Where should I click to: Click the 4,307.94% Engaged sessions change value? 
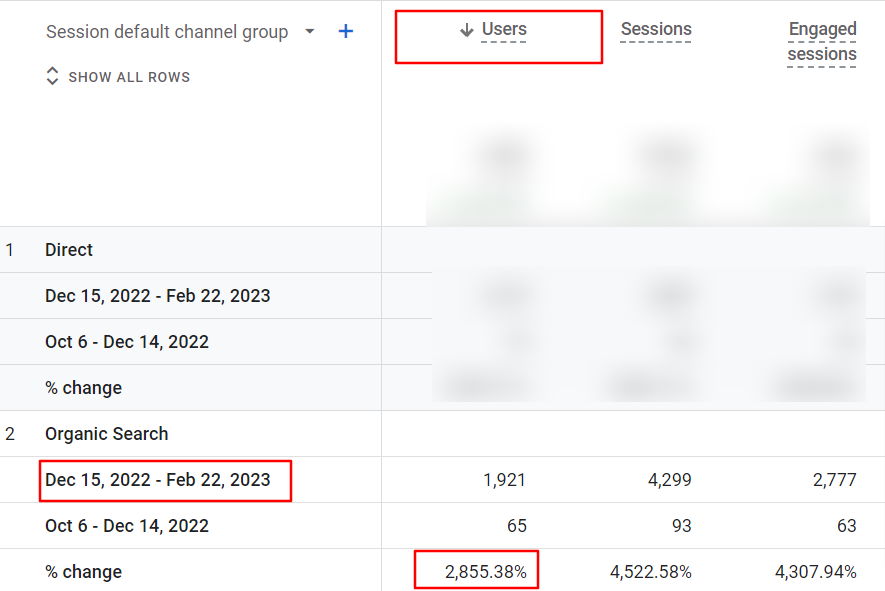(815, 572)
